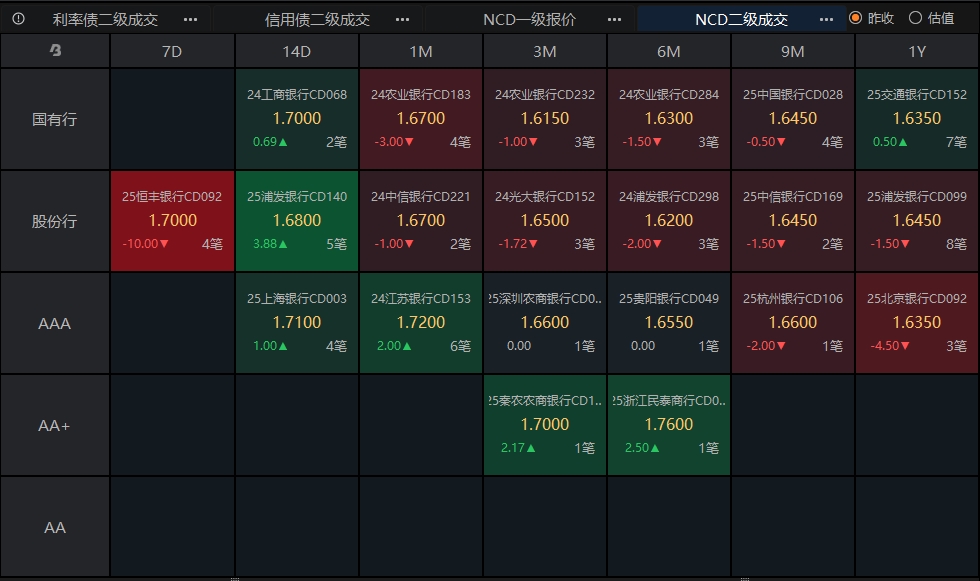Click the 9M column header
This screenshot has height=581, width=980.
tap(792, 51)
